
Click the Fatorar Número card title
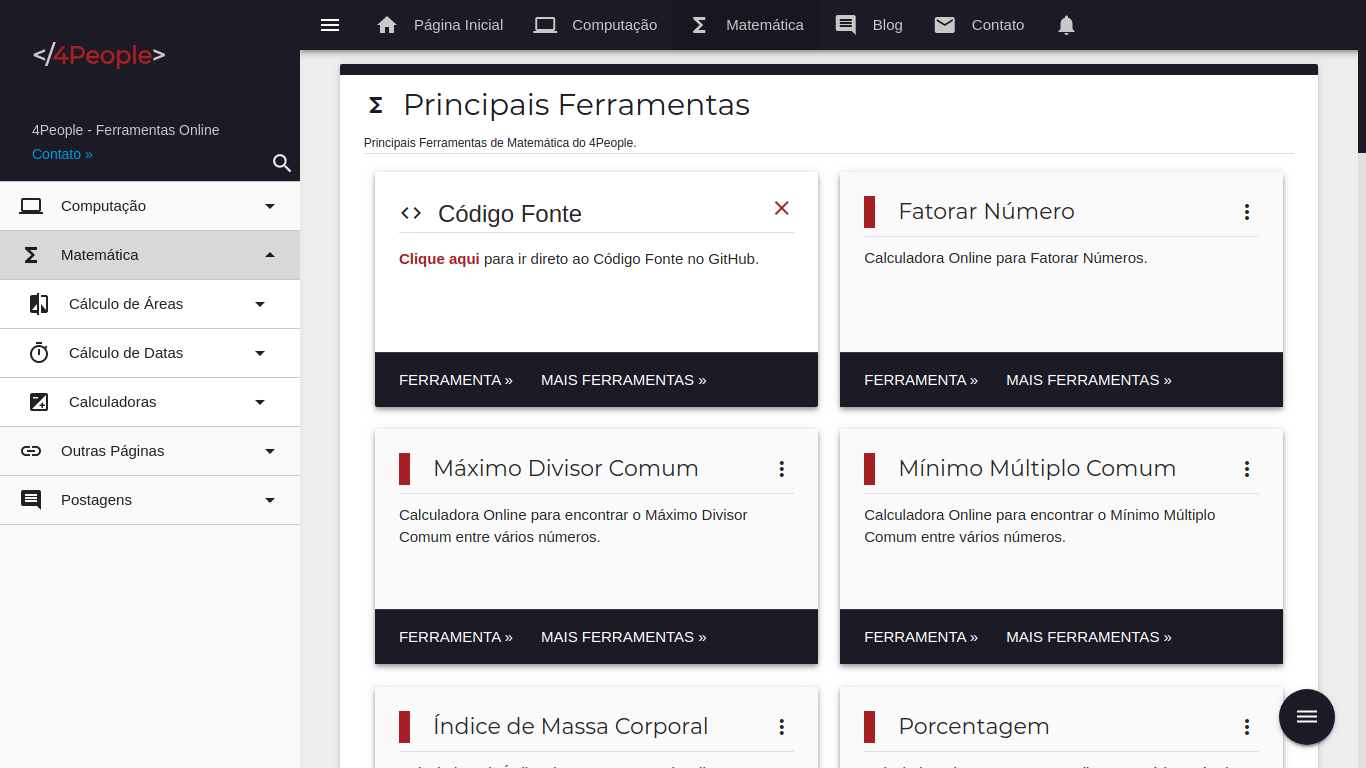987,211
